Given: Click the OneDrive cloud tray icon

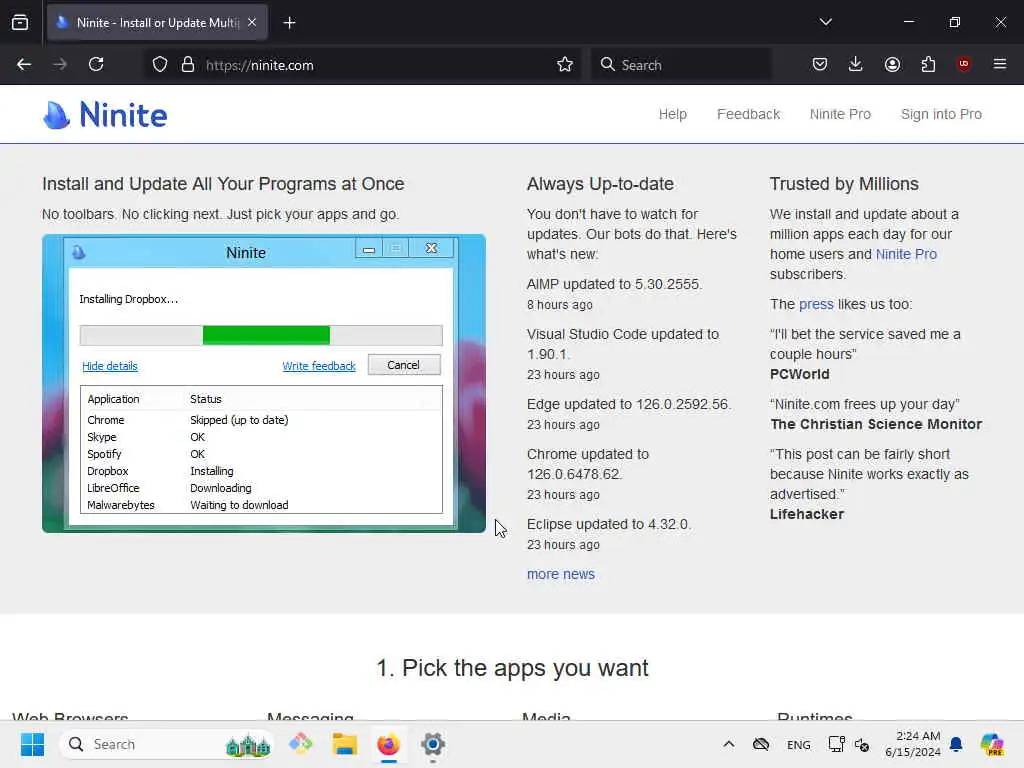Looking at the screenshot, I should pos(761,744).
